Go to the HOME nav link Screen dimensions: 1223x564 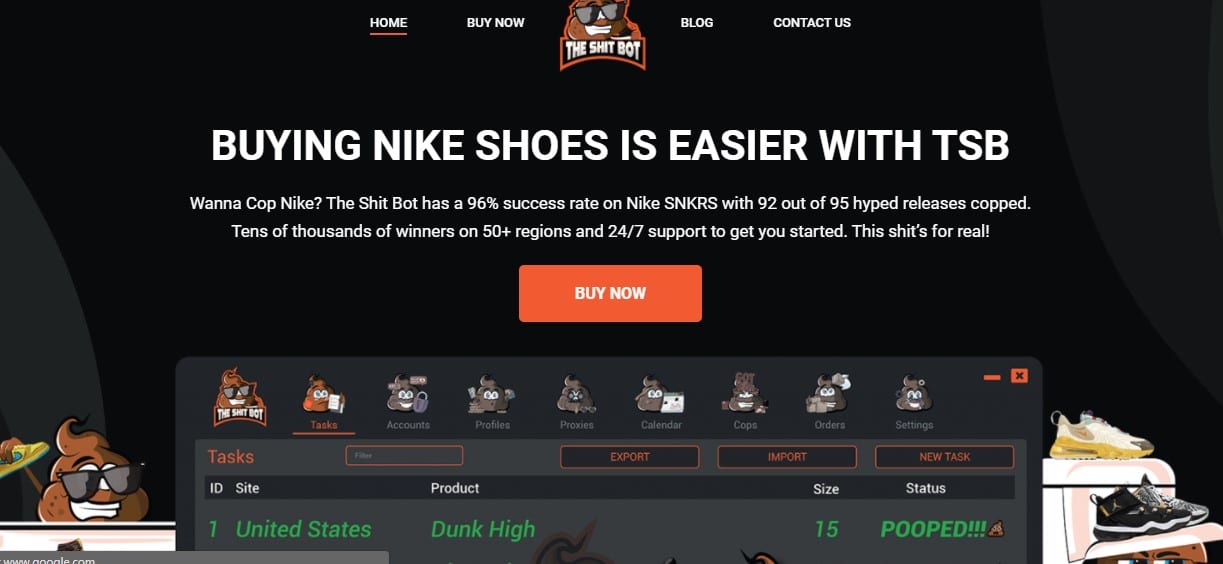[x=388, y=22]
